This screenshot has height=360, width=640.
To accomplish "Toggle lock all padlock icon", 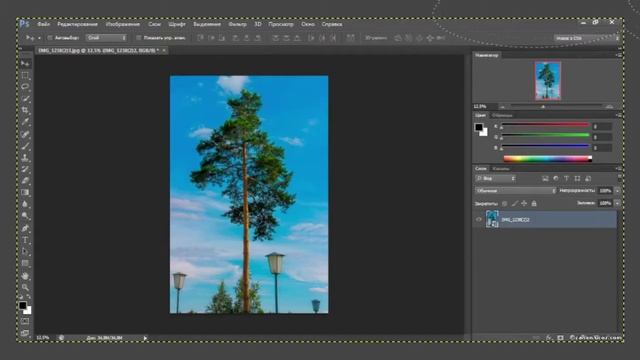I will [x=534, y=203].
